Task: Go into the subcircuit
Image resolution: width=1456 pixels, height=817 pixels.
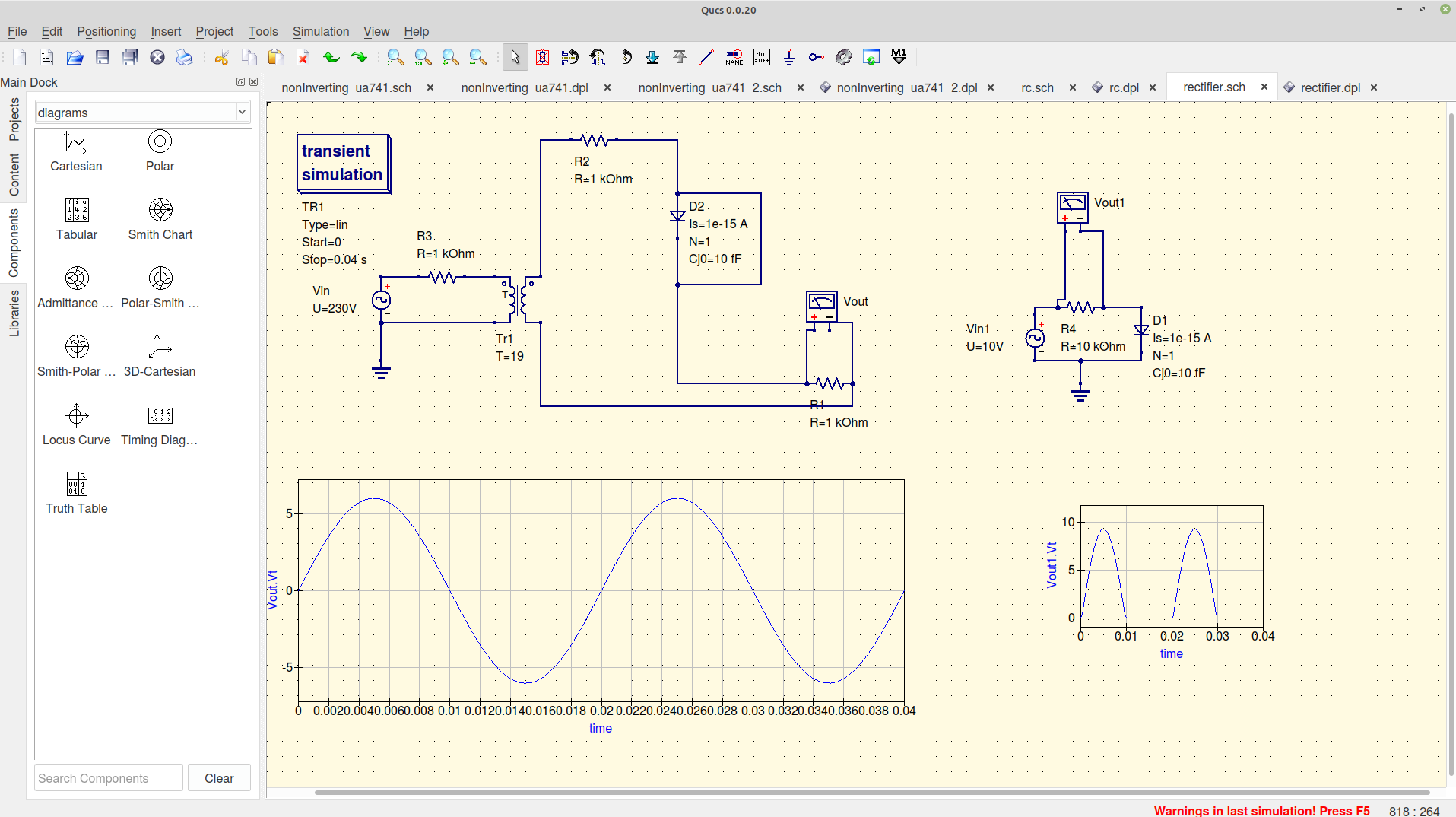Action: pyautogui.click(x=652, y=57)
